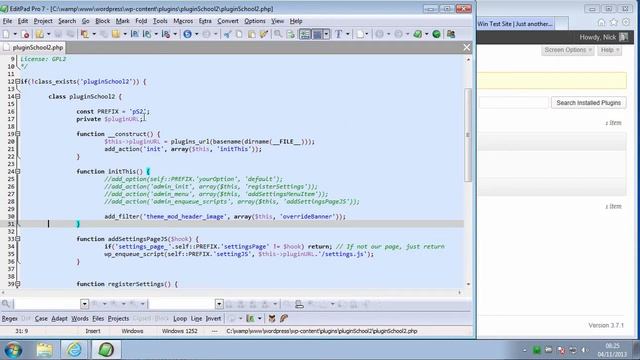The image size is (640, 360).
Task: Click the magnifier Search icon in toolbar
Action: pos(278,34)
